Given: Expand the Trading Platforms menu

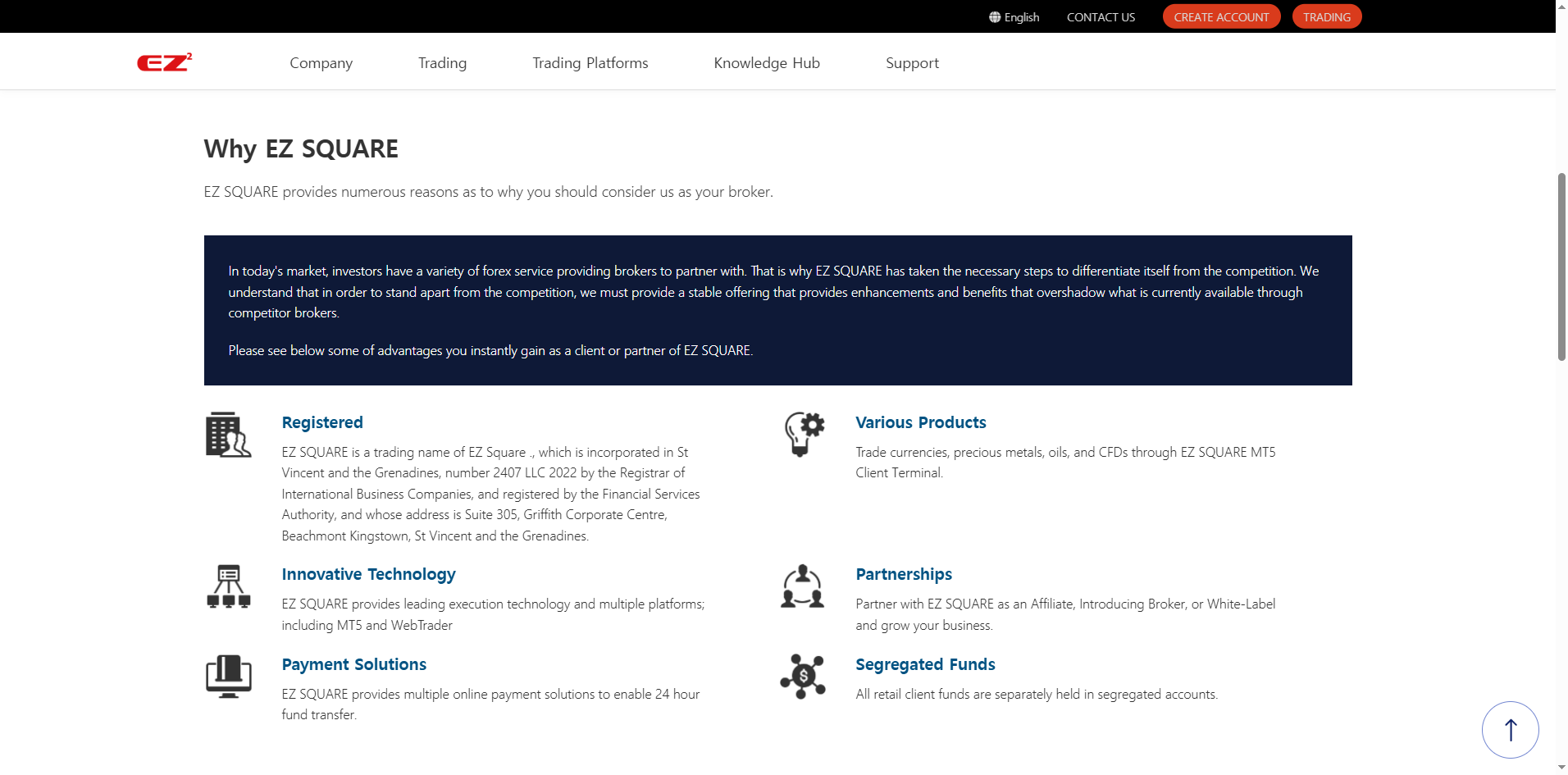Looking at the screenshot, I should click(590, 63).
